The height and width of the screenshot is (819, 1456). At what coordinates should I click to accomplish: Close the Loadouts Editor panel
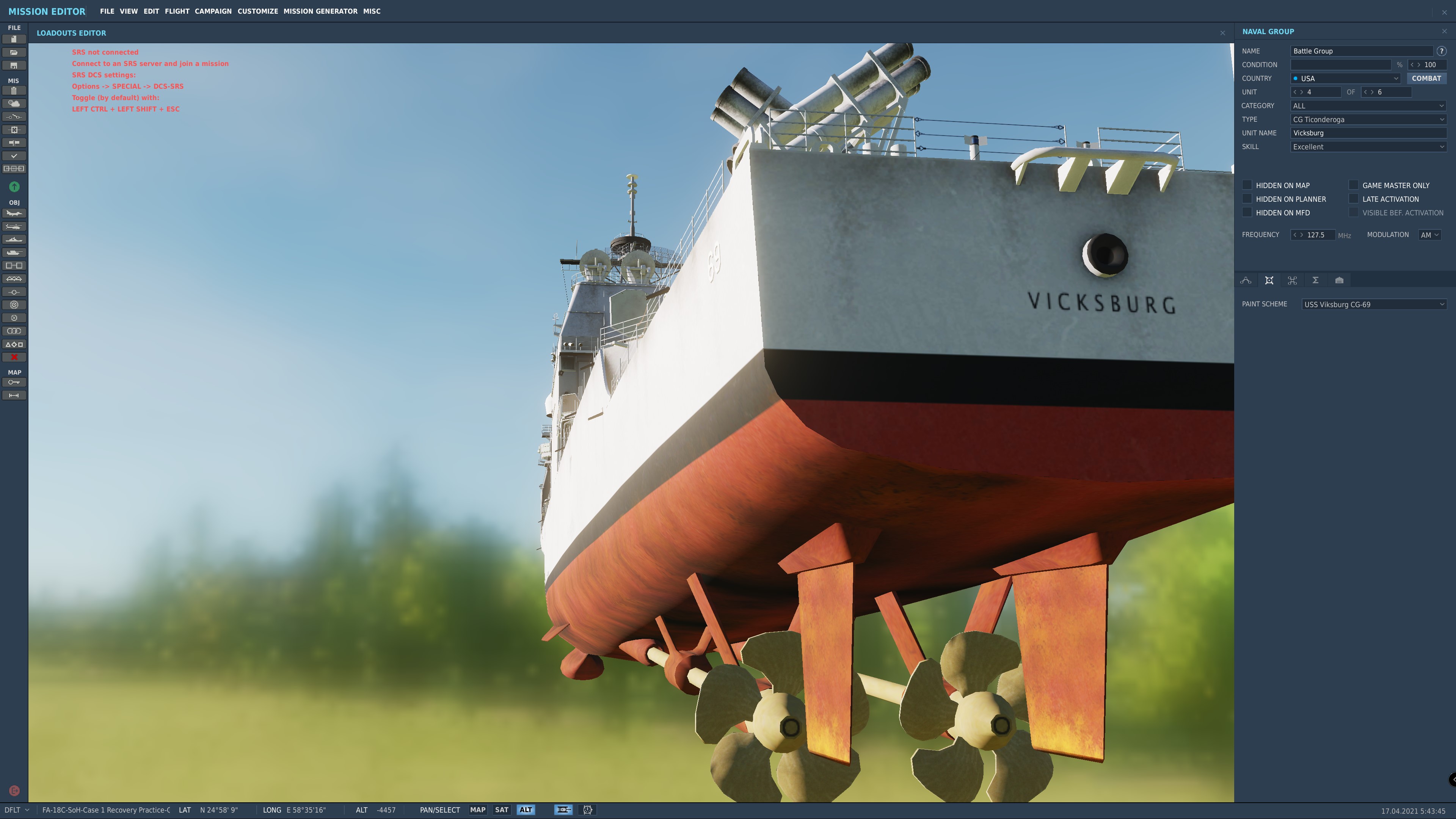coord(1222,33)
